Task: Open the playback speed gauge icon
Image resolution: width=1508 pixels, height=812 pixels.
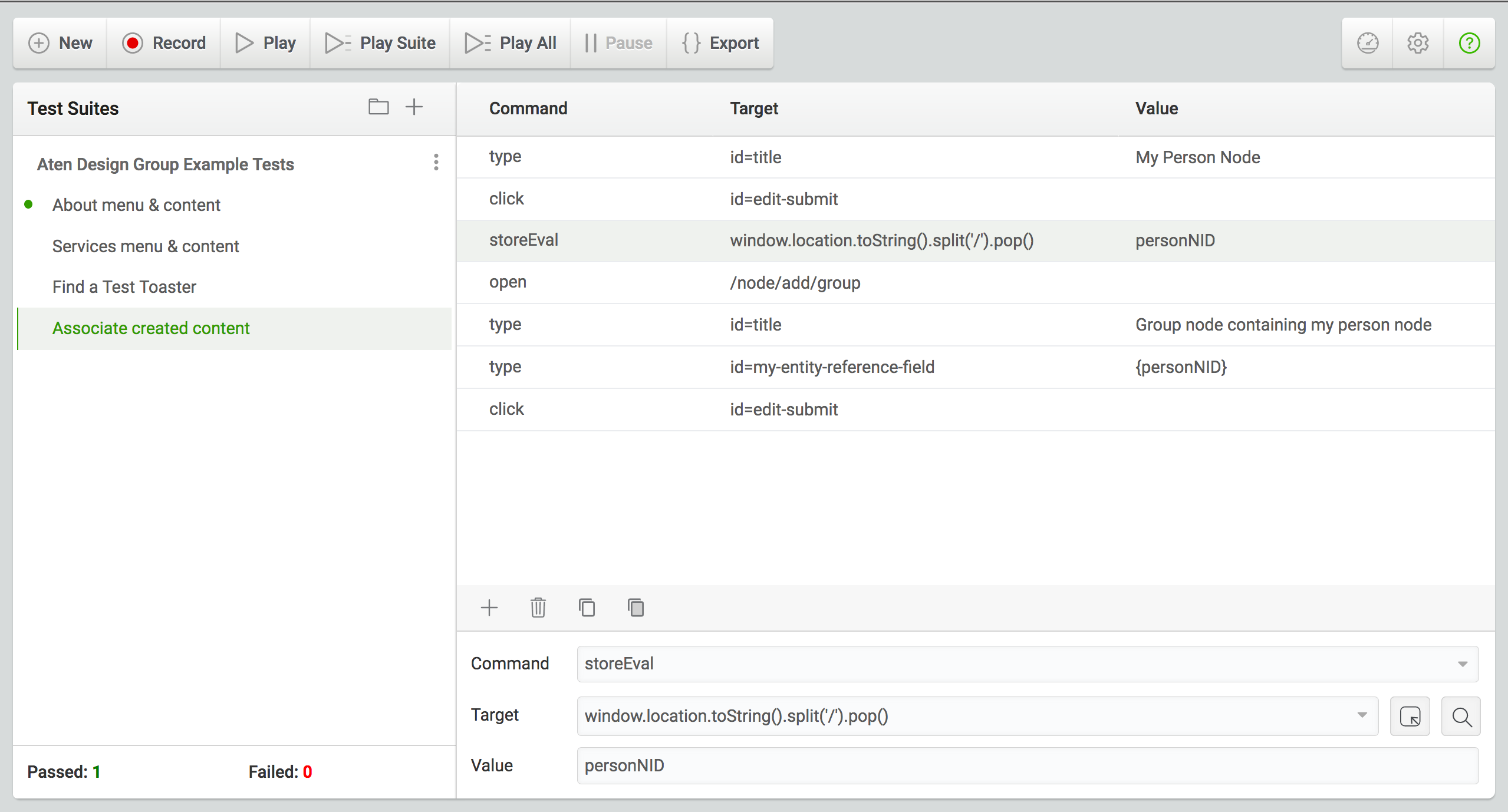Action: pos(1368,43)
